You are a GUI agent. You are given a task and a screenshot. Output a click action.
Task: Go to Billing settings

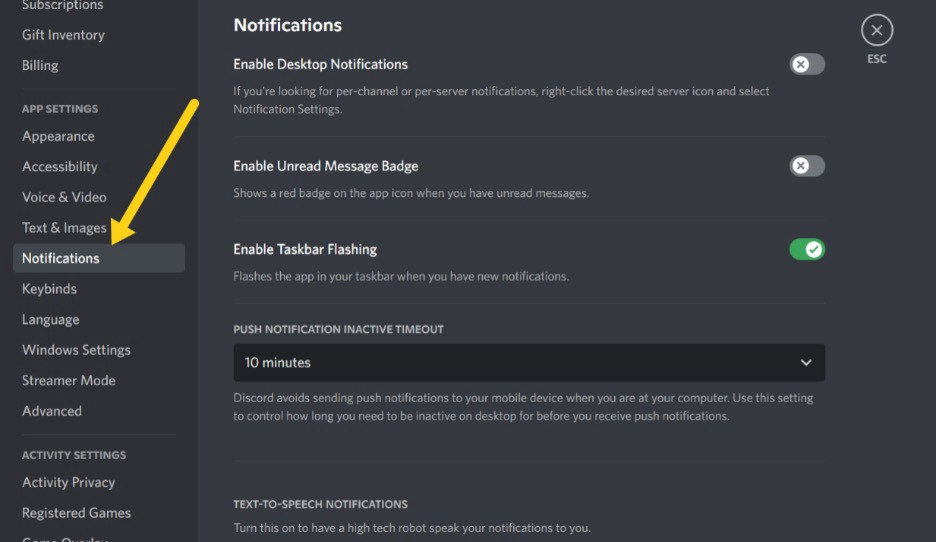pyautogui.click(x=40, y=66)
